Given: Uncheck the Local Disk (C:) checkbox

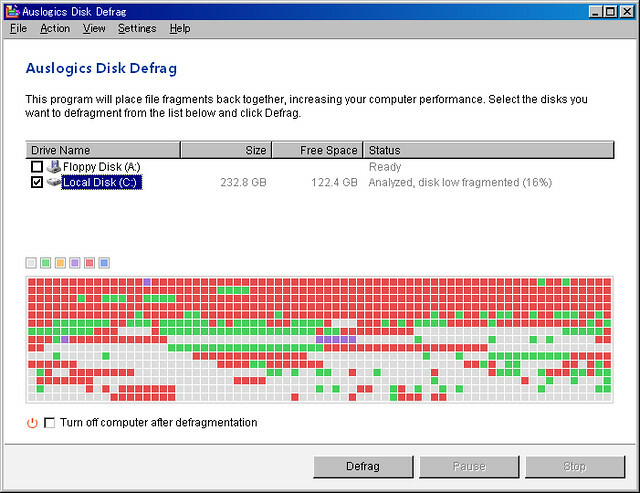Looking at the screenshot, I should 37,183.
